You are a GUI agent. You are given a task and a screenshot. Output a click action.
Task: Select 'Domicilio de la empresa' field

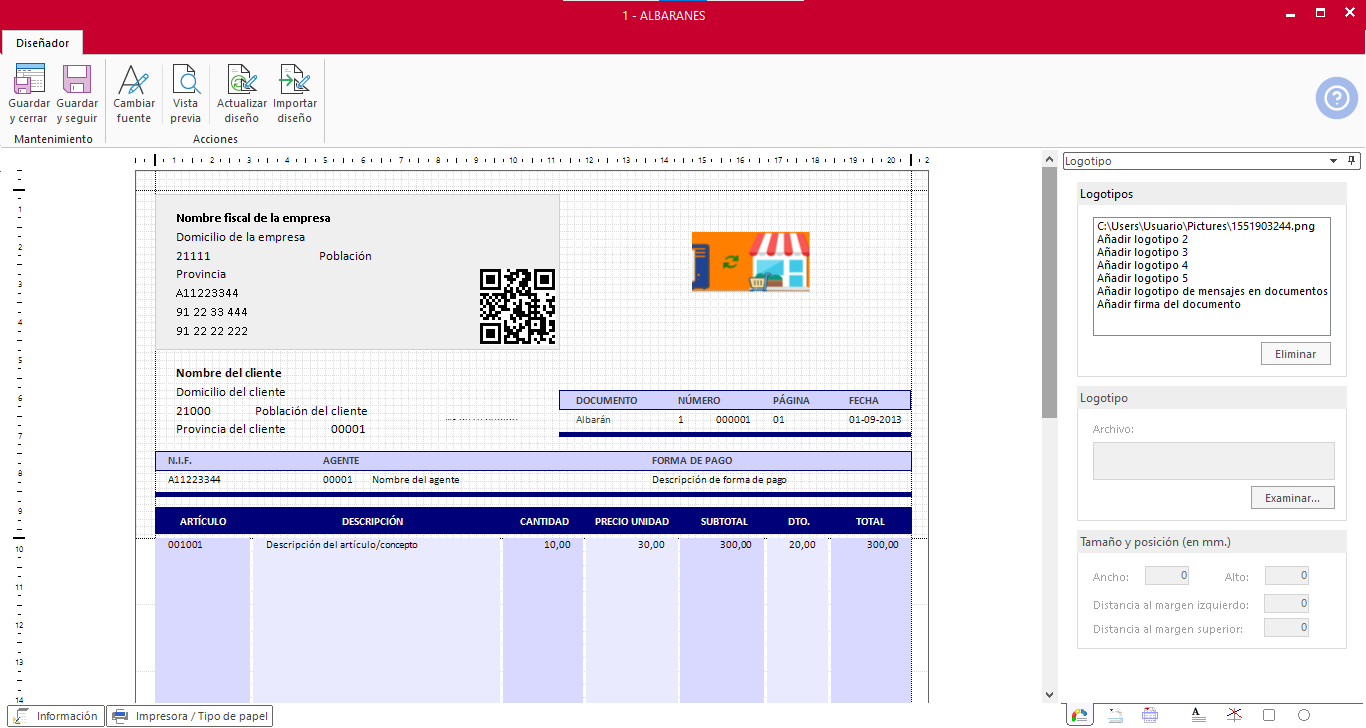pos(240,237)
